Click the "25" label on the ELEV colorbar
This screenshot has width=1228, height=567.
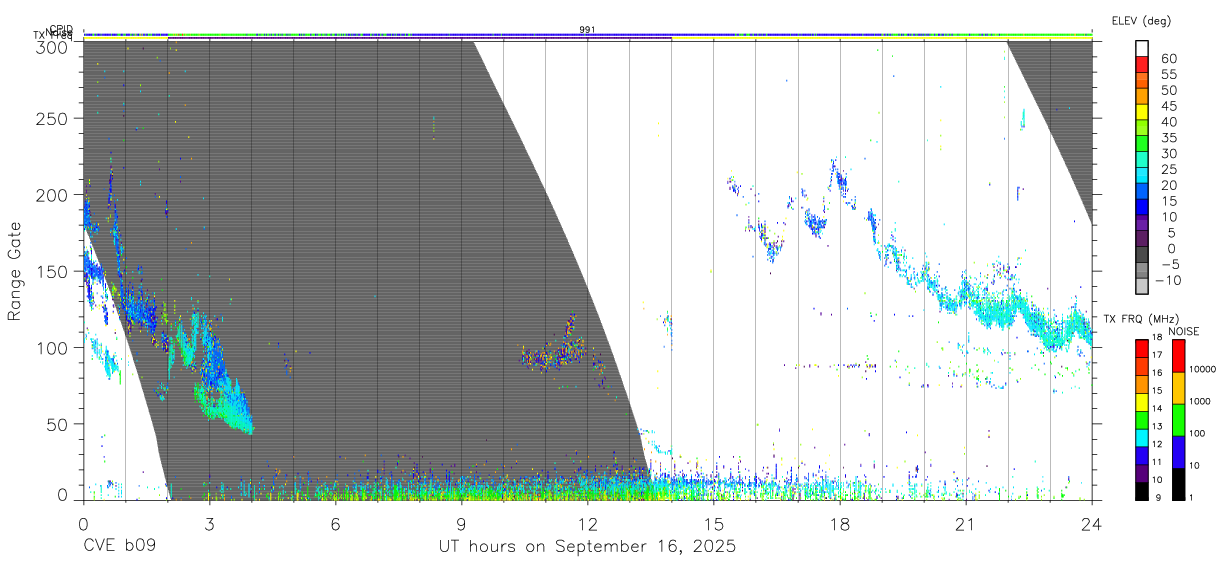[1168, 169]
